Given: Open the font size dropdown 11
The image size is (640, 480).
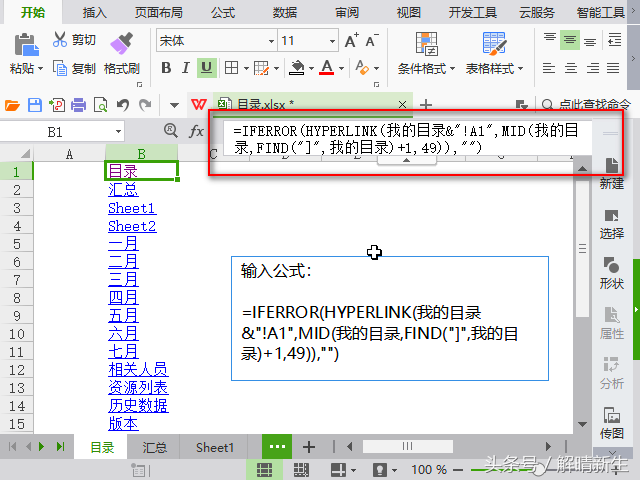Looking at the screenshot, I should click(x=332, y=41).
